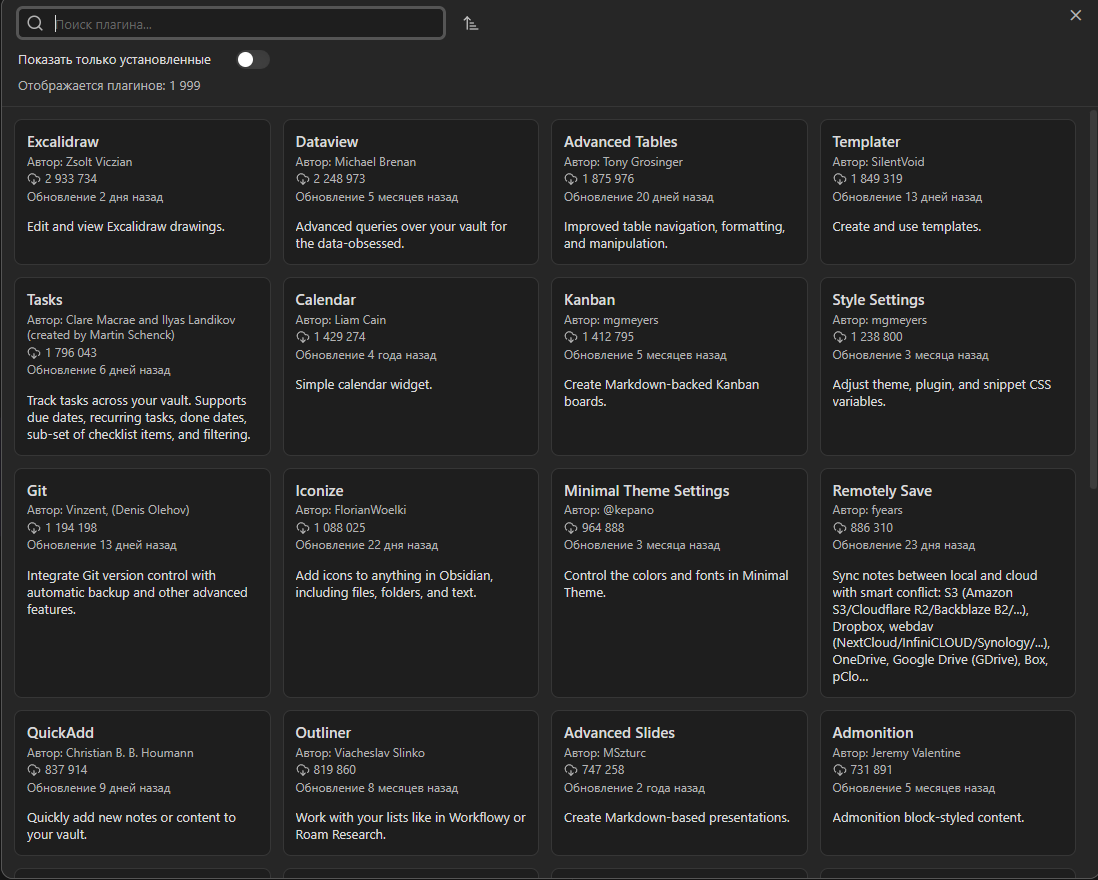Image resolution: width=1098 pixels, height=880 pixels.
Task: Open the Advanced Tables plugin title
Action: point(620,141)
